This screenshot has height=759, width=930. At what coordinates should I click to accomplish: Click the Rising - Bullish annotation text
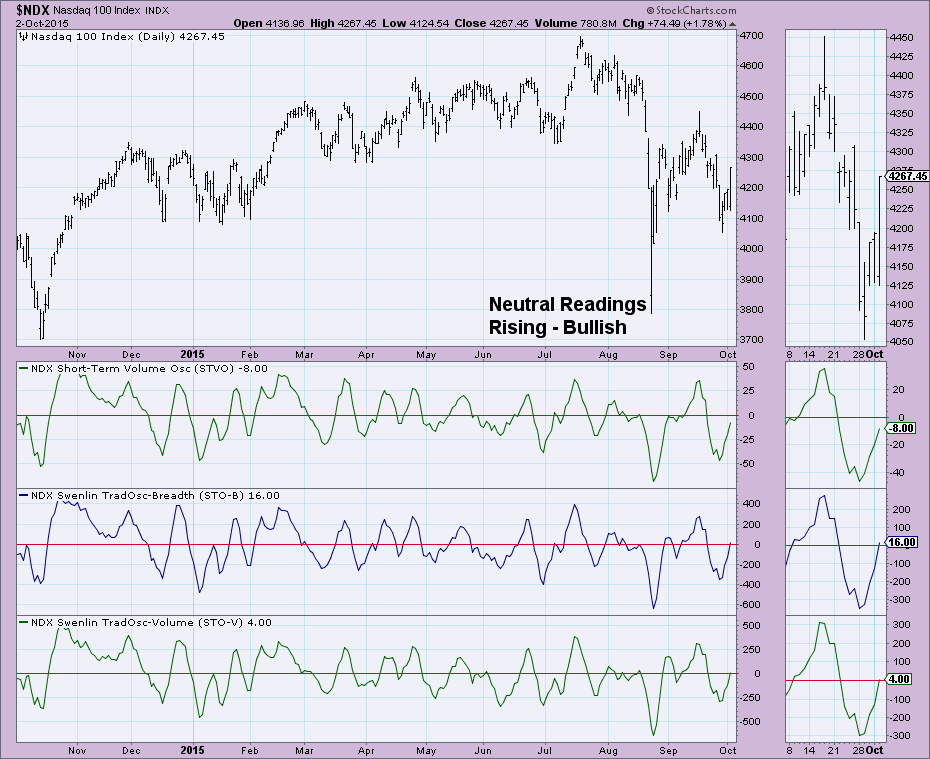pyautogui.click(x=558, y=327)
